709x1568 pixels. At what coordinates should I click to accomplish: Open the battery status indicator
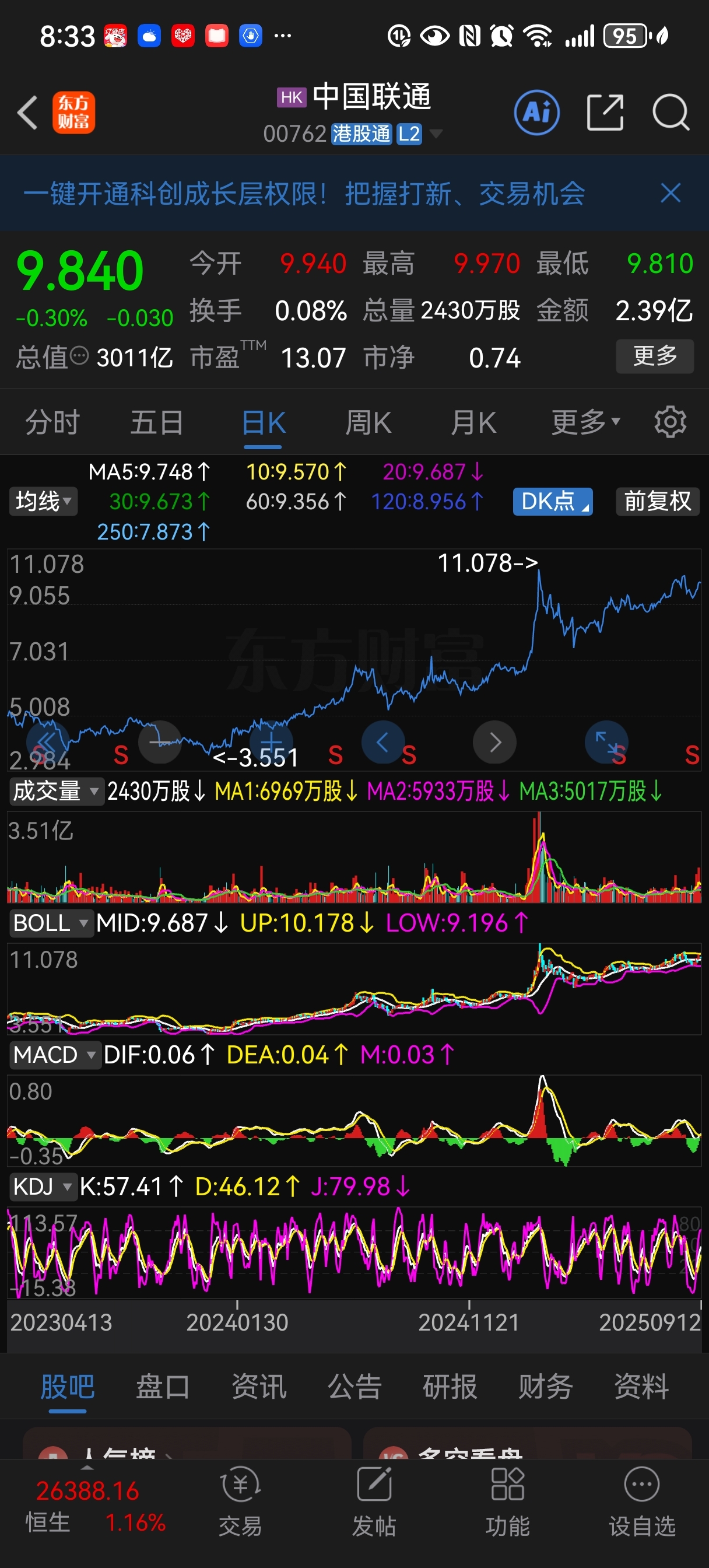point(628,36)
